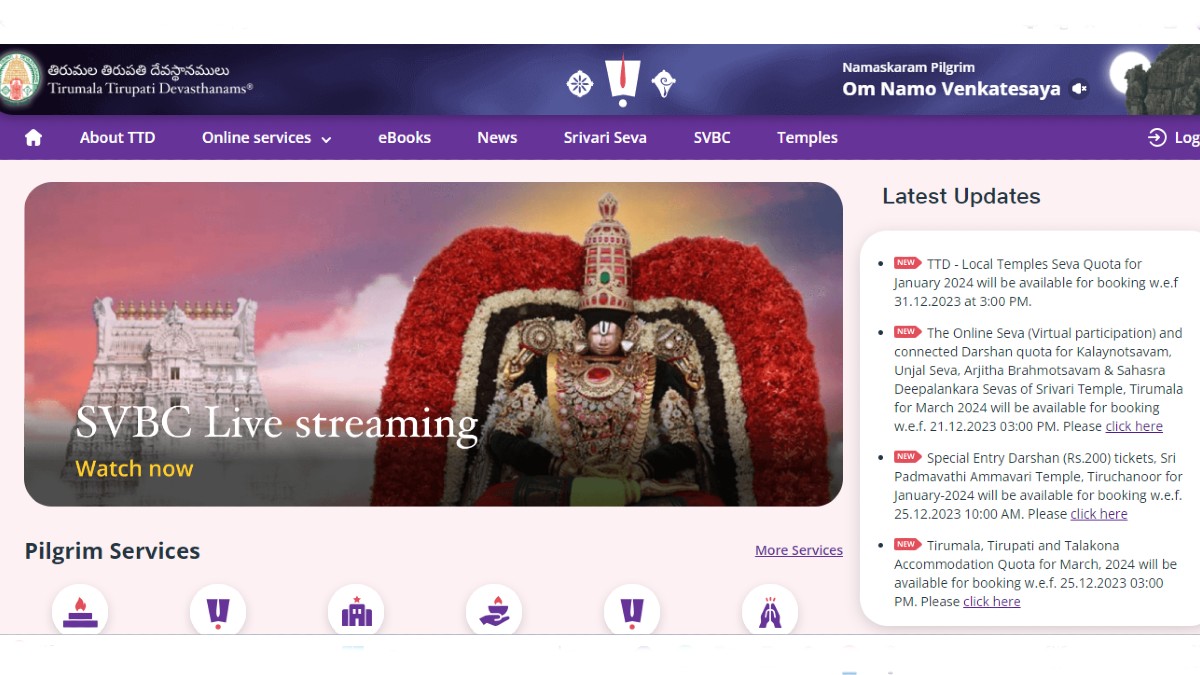
Task: Go to the Srivari Seva page
Action: click(x=605, y=138)
